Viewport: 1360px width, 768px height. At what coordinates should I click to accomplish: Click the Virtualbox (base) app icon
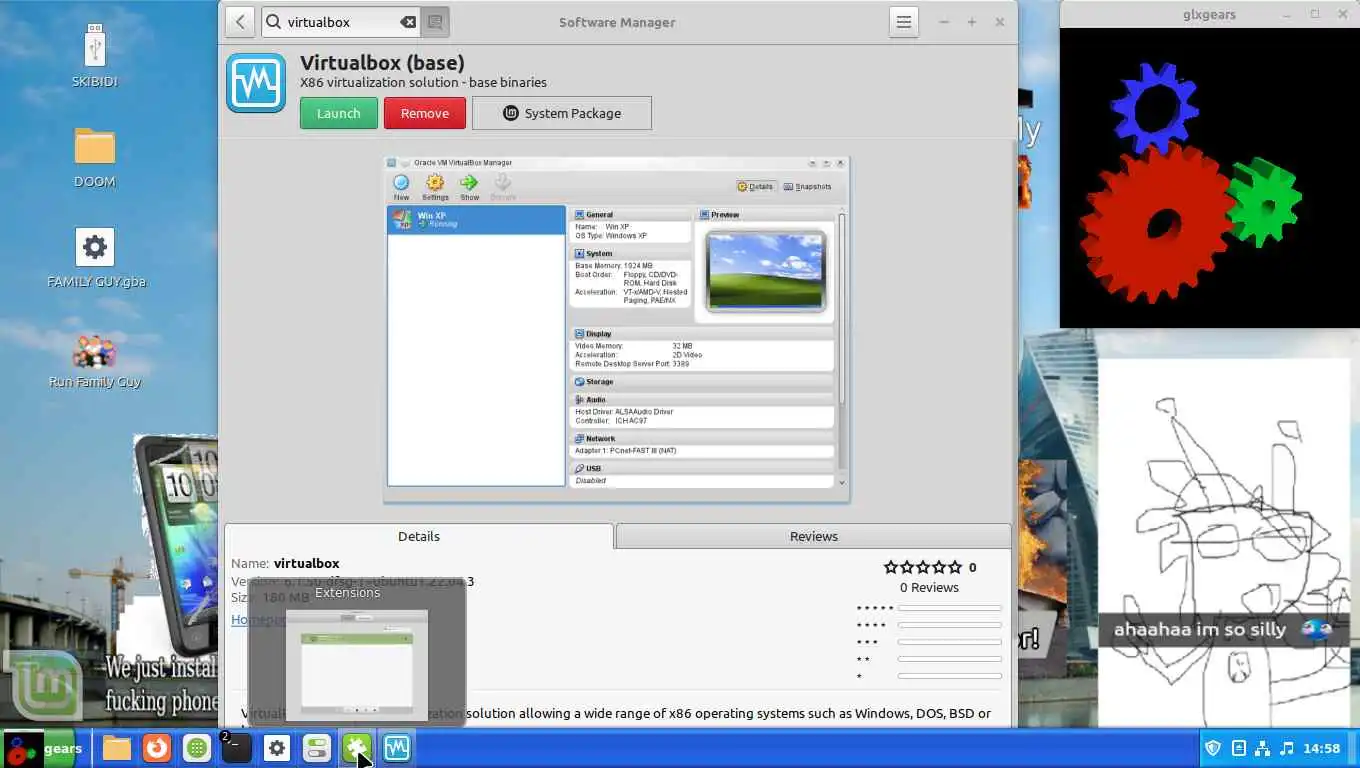point(256,83)
